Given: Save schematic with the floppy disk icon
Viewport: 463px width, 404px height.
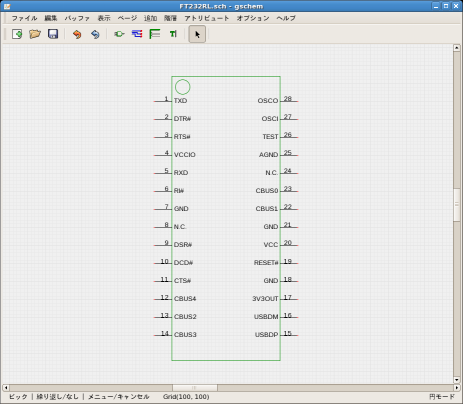Looking at the screenshot, I should (53, 34).
